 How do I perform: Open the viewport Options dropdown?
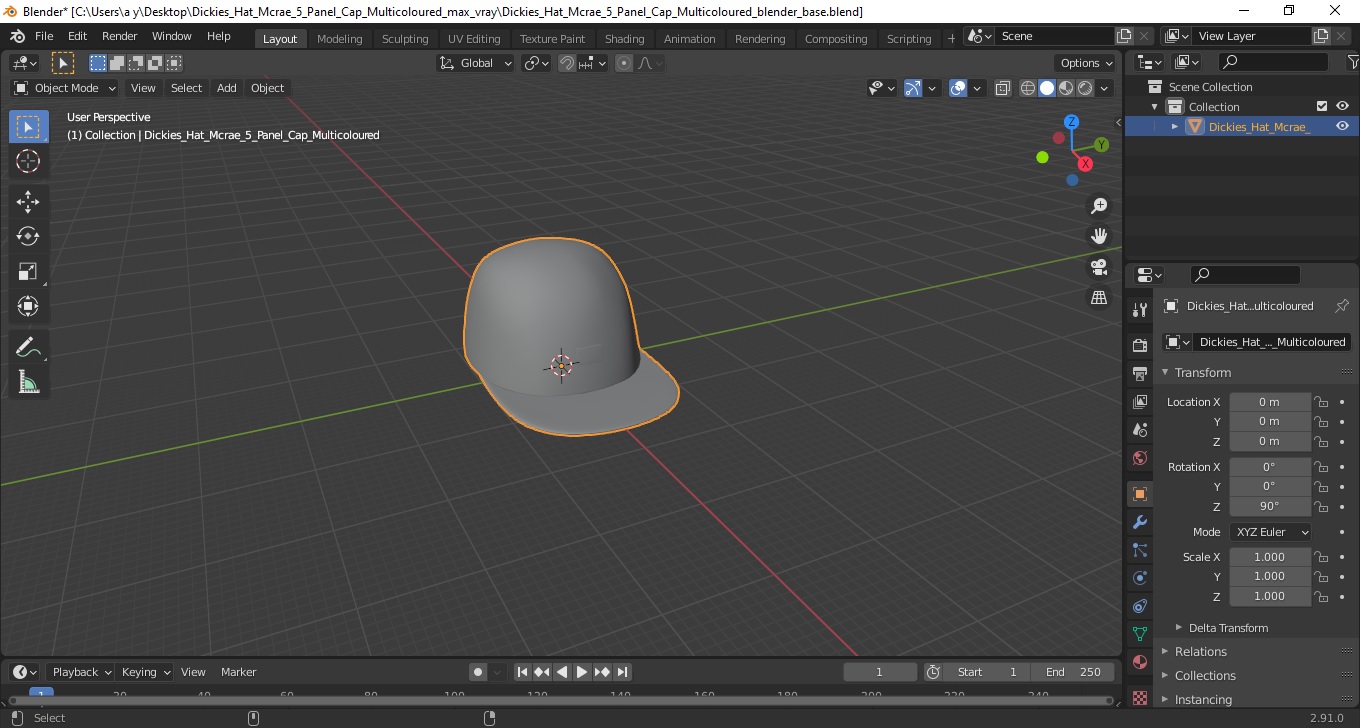click(x=1087, y=63)
